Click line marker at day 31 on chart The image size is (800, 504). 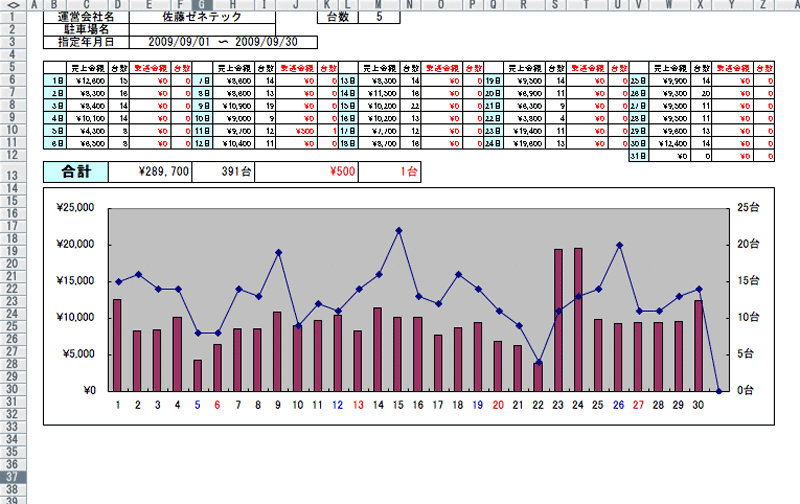tap(719, 390)
